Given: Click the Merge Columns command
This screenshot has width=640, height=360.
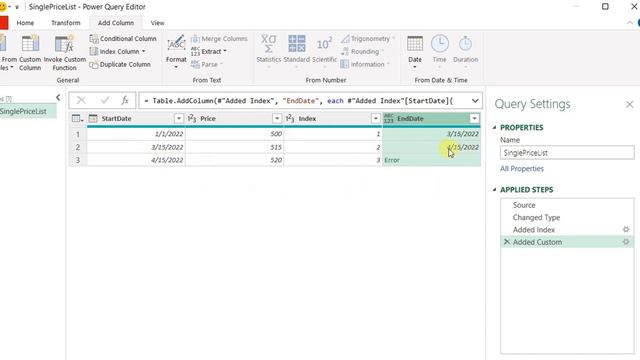Looking at the screenshot, I should point(219,39).
